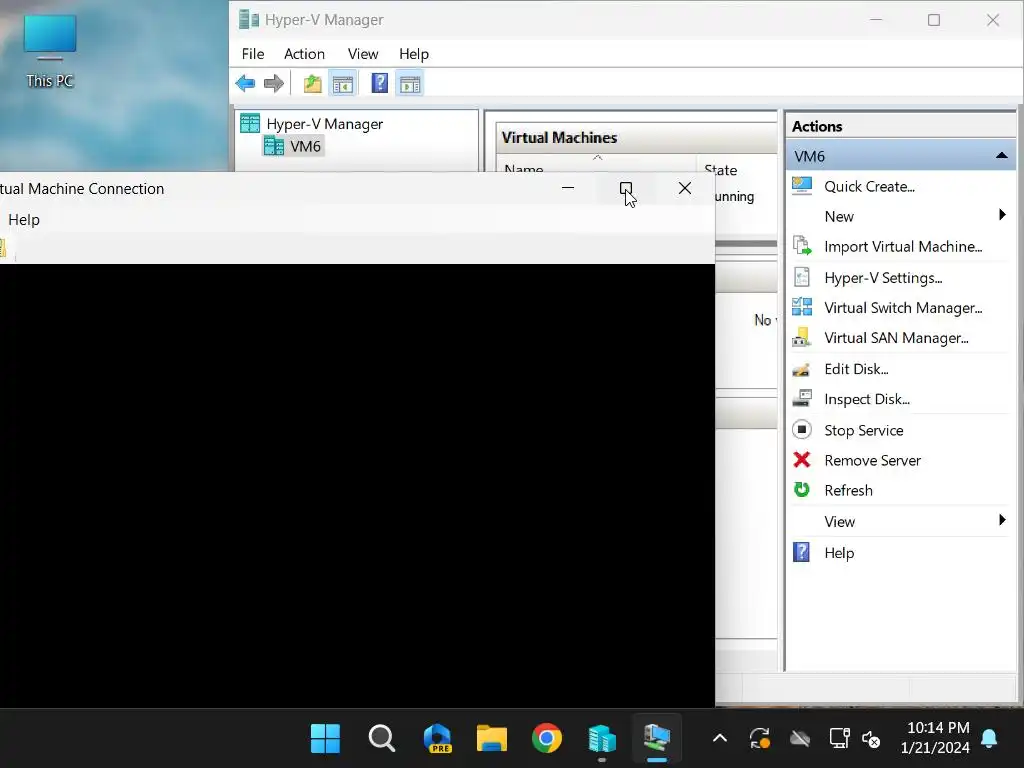
Task: Open Hyper-V Settings... action
Action: 883,278
